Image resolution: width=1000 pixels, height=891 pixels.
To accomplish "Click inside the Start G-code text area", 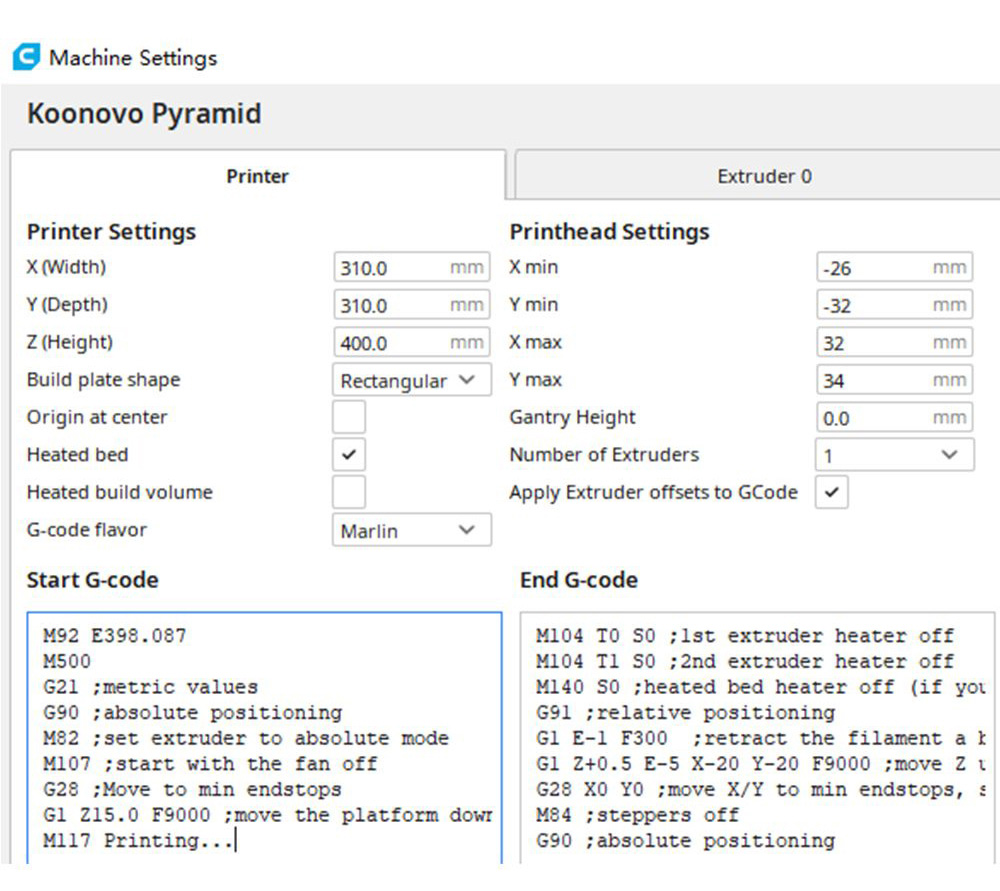I will 265,740.
